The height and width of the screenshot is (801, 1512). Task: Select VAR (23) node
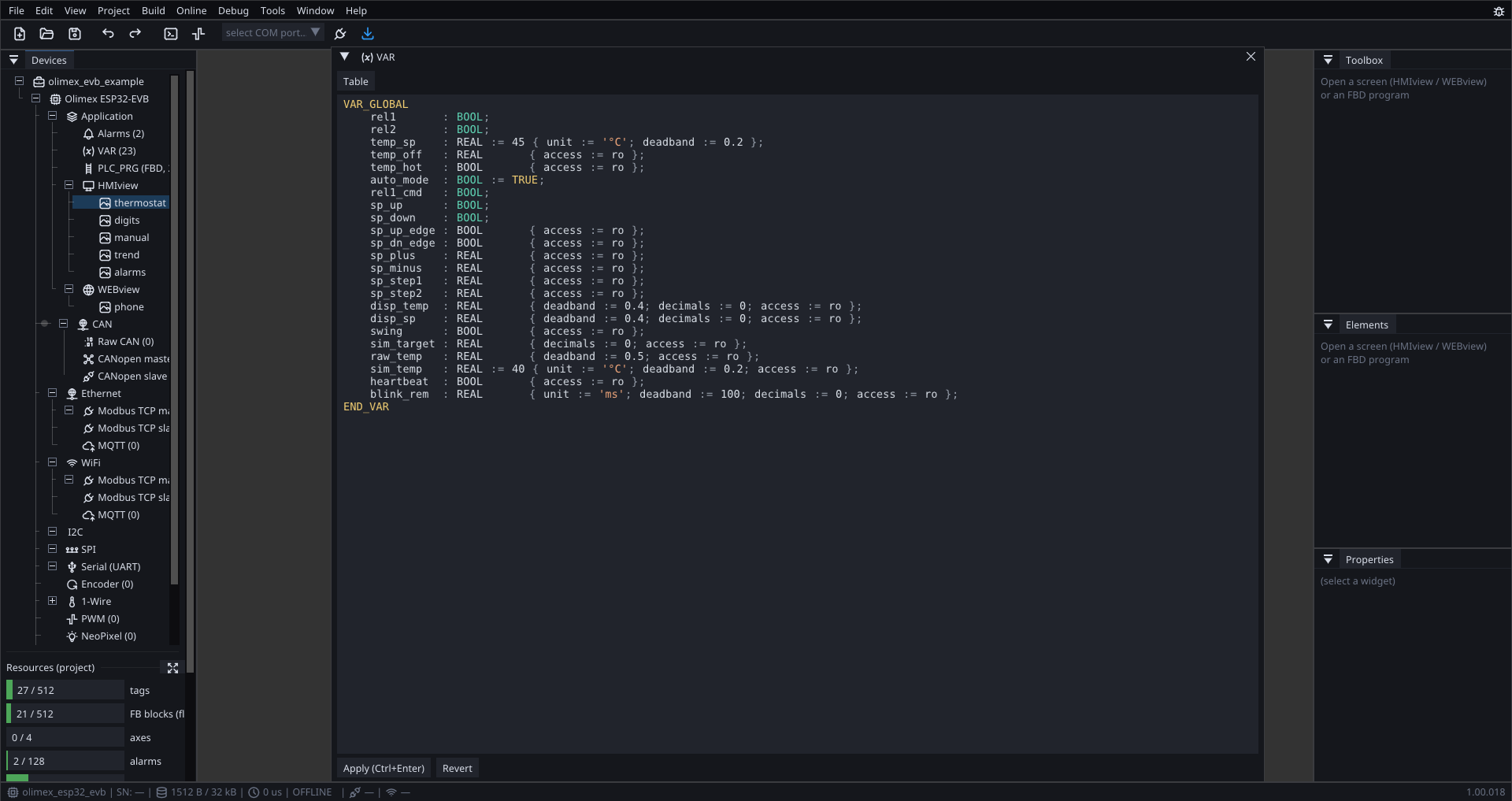pos(109,151)
